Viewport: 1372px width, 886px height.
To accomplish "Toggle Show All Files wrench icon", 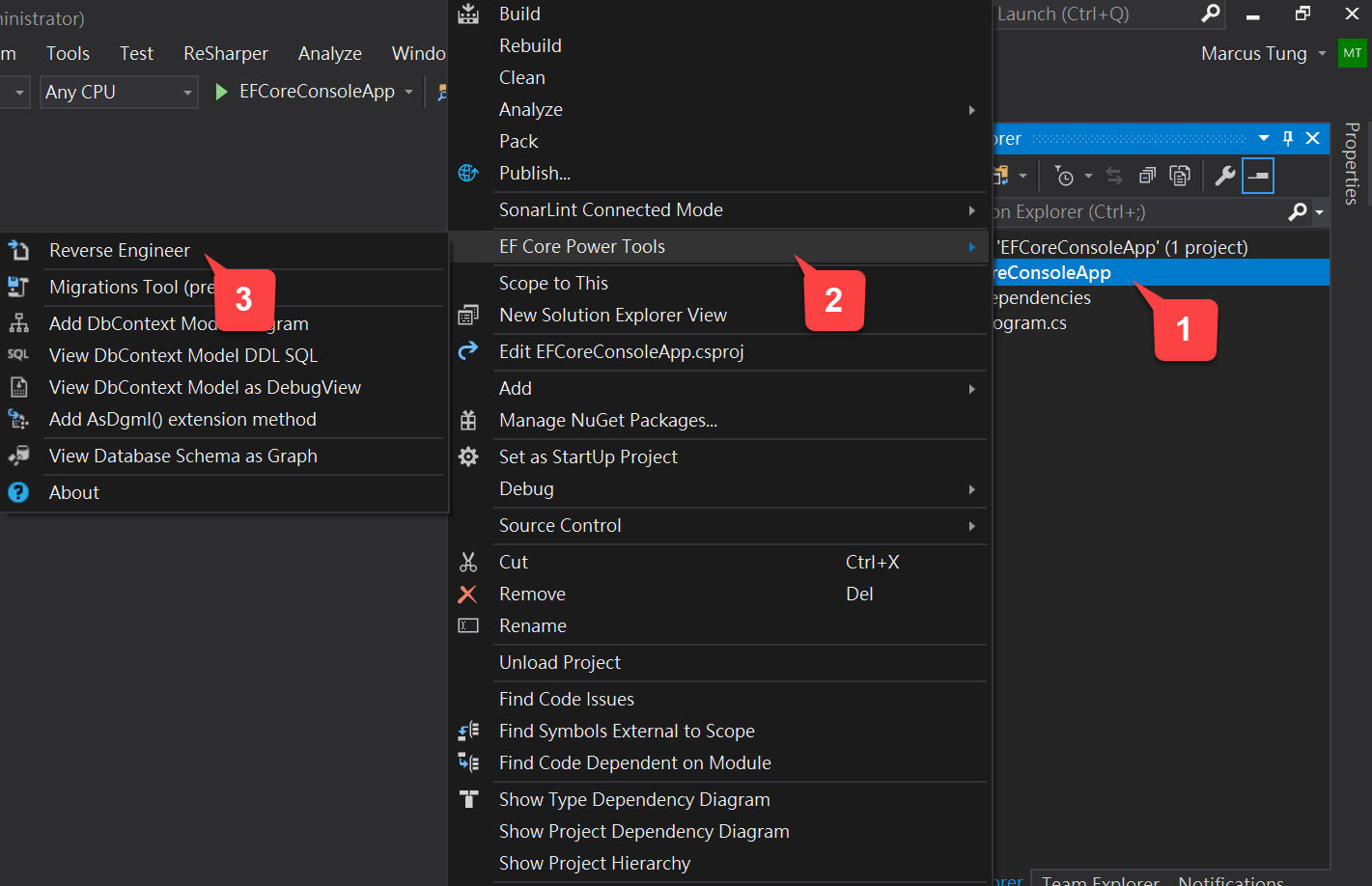I will pyautogui.click(x=1225, y=175).
